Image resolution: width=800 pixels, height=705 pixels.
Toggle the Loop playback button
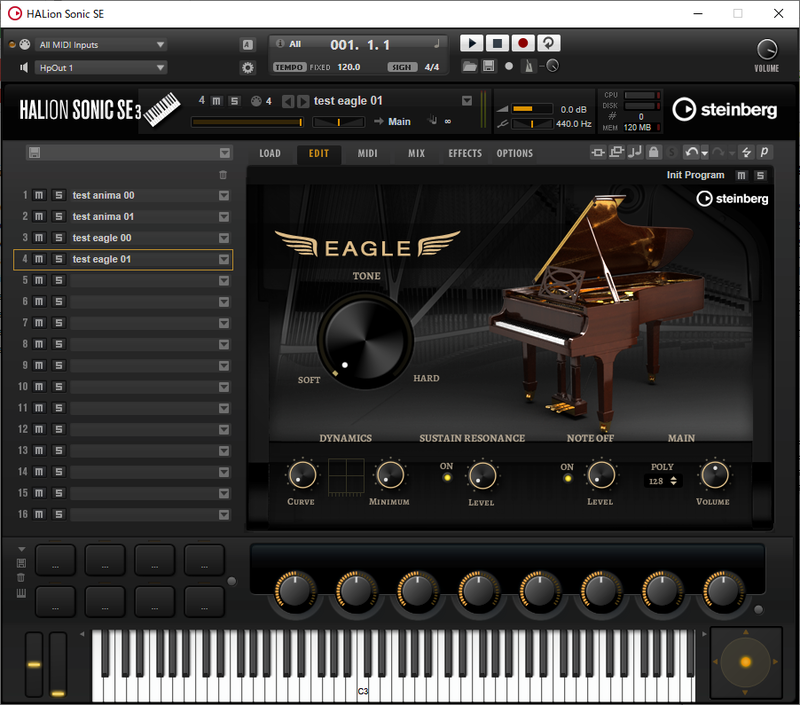click(x=548, y=43)
